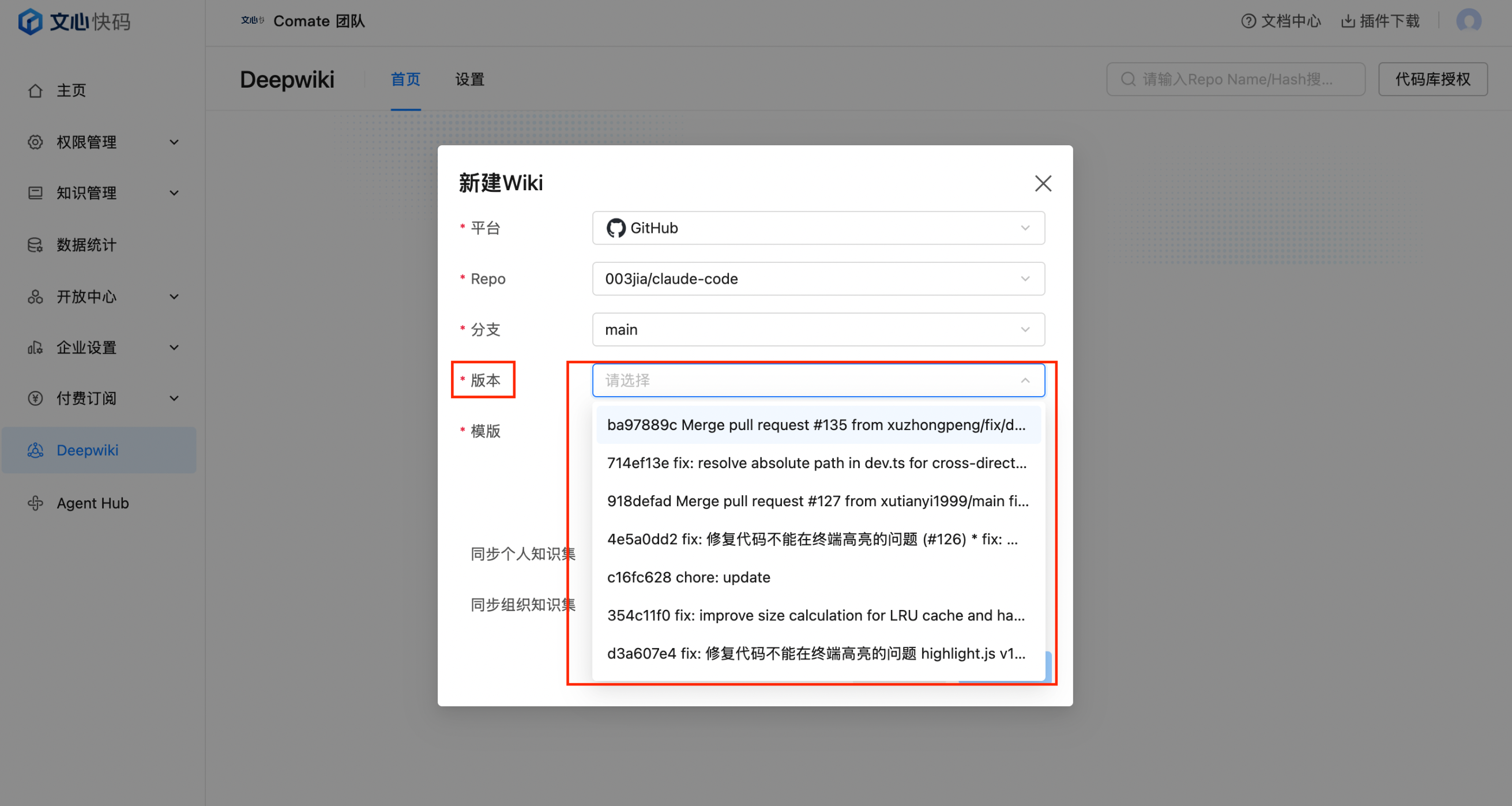Click the 模版 field label
Screen dimensions: 1512x806
pos(486,431)
